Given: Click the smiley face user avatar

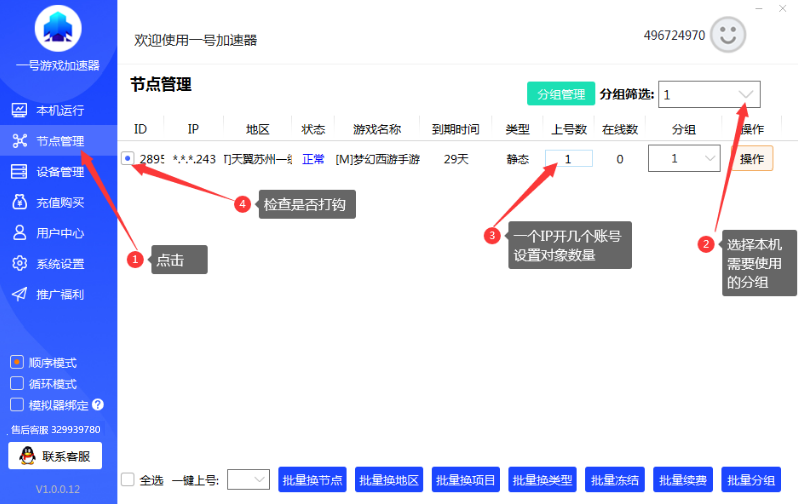Looking at the screenshot, I should coord(728,35).
